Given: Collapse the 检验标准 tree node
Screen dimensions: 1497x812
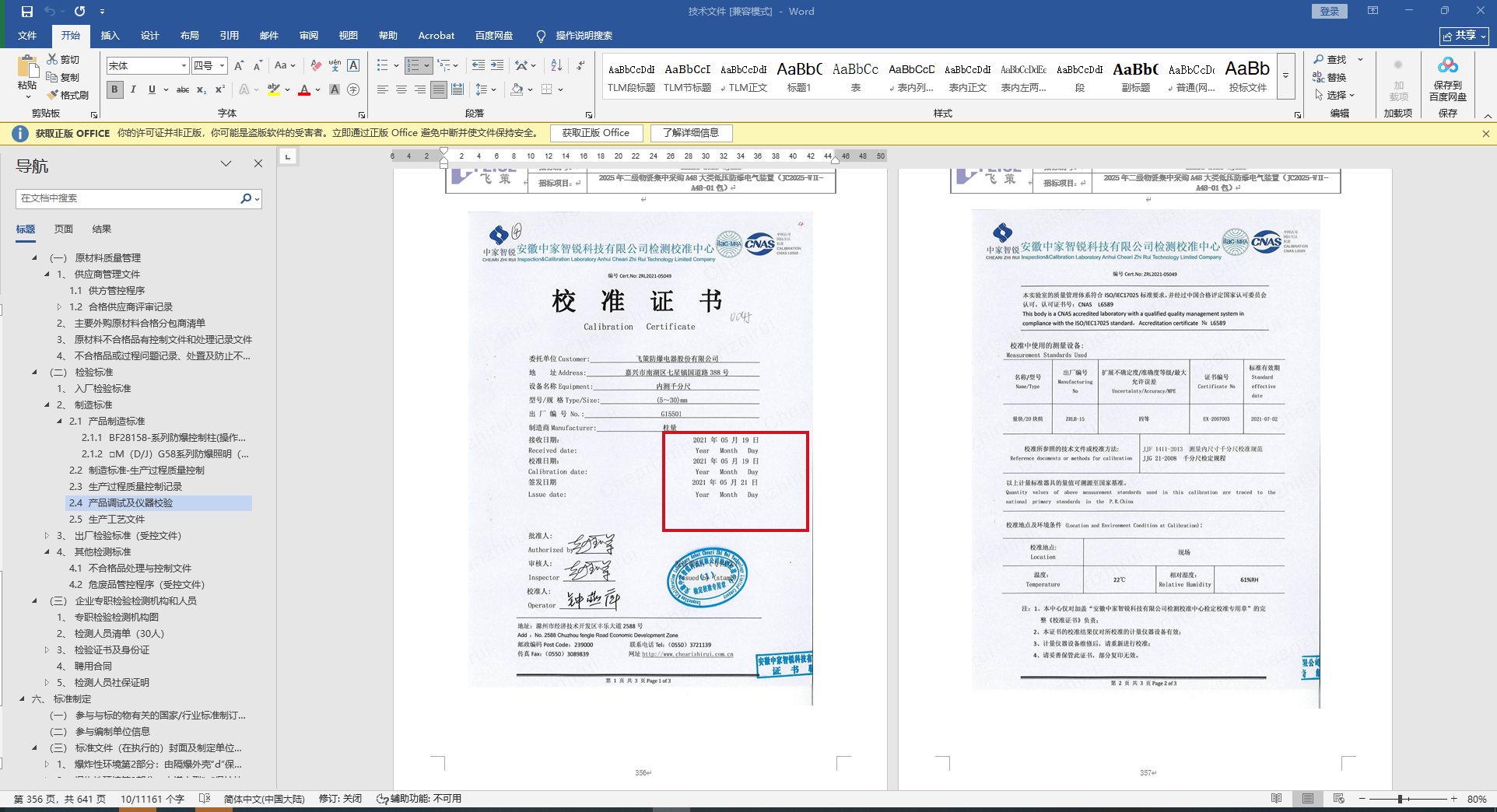Looking at the screenshot, I should 34,373.
